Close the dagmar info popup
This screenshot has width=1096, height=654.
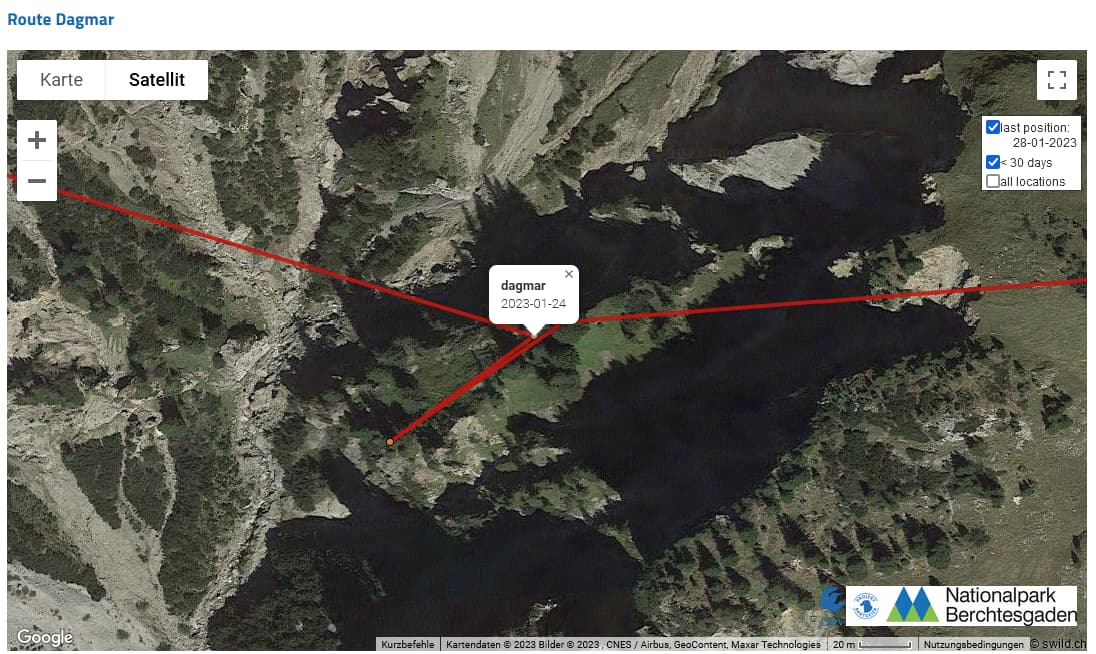pyautogui.click(x=569, y=274)
